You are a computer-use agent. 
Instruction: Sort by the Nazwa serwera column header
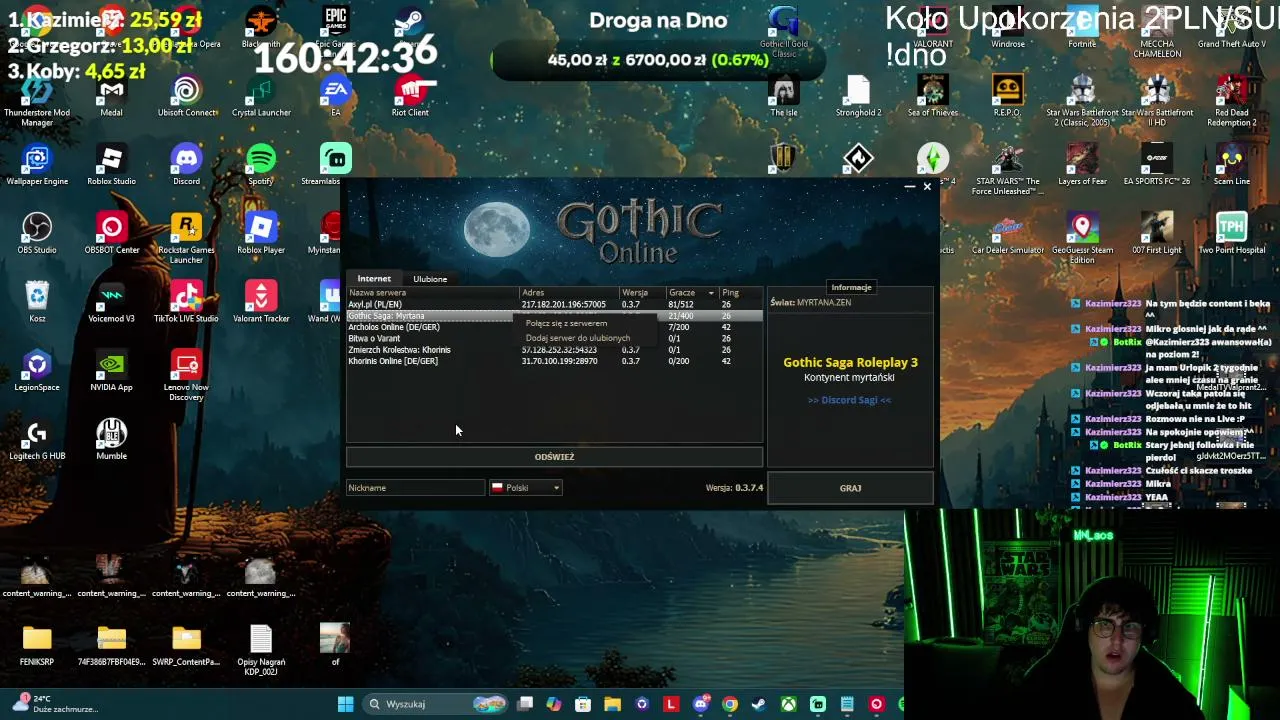(x=432, y=293)
